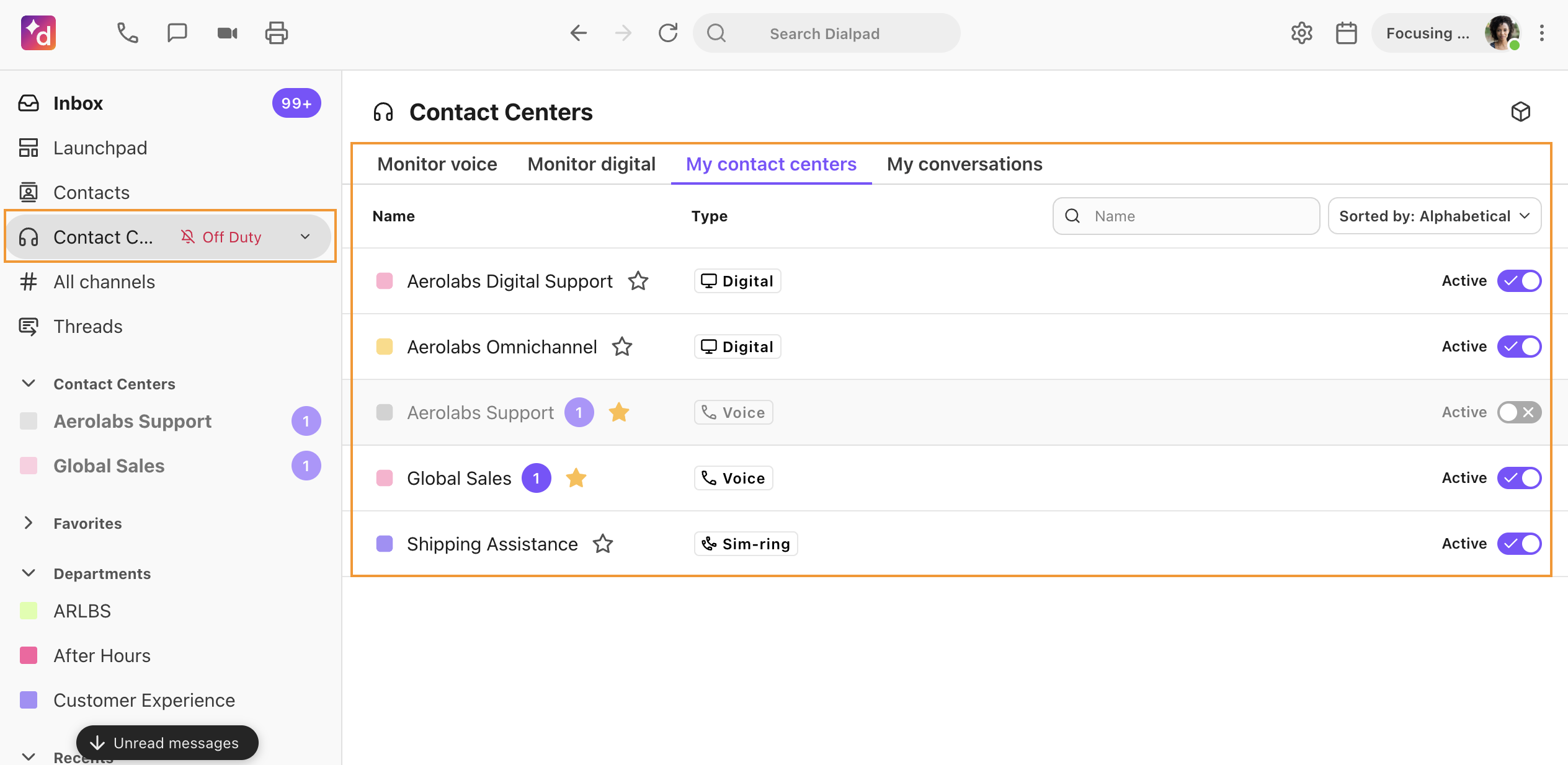Screen dimensions: 1568x765
Task: Open the Off Duty status dropdown chevron
Action: (305, 237)
